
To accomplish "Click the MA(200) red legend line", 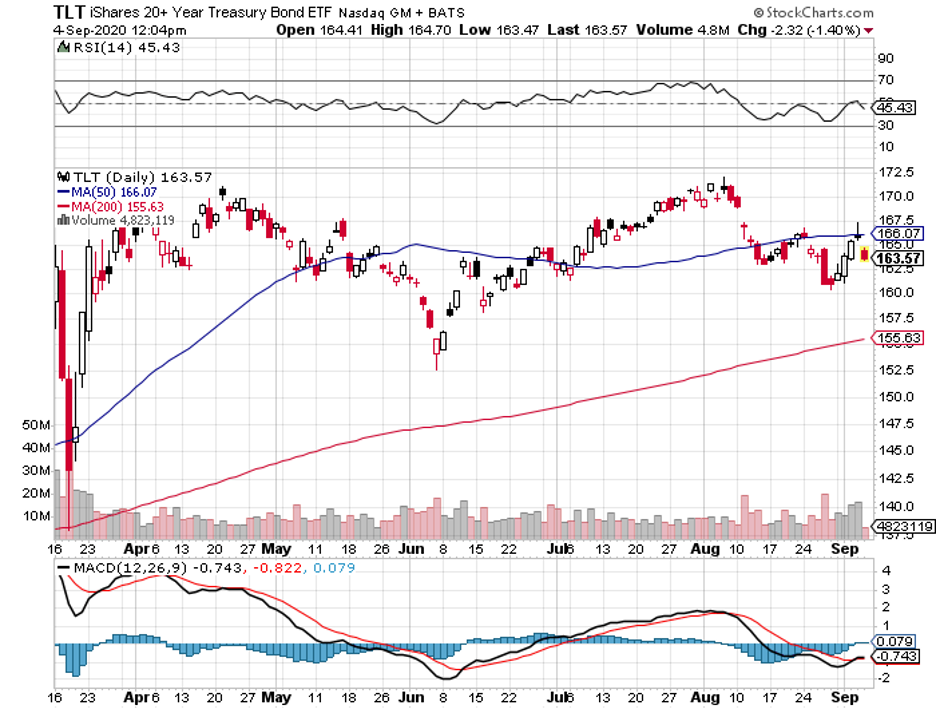I will (63, 207).
